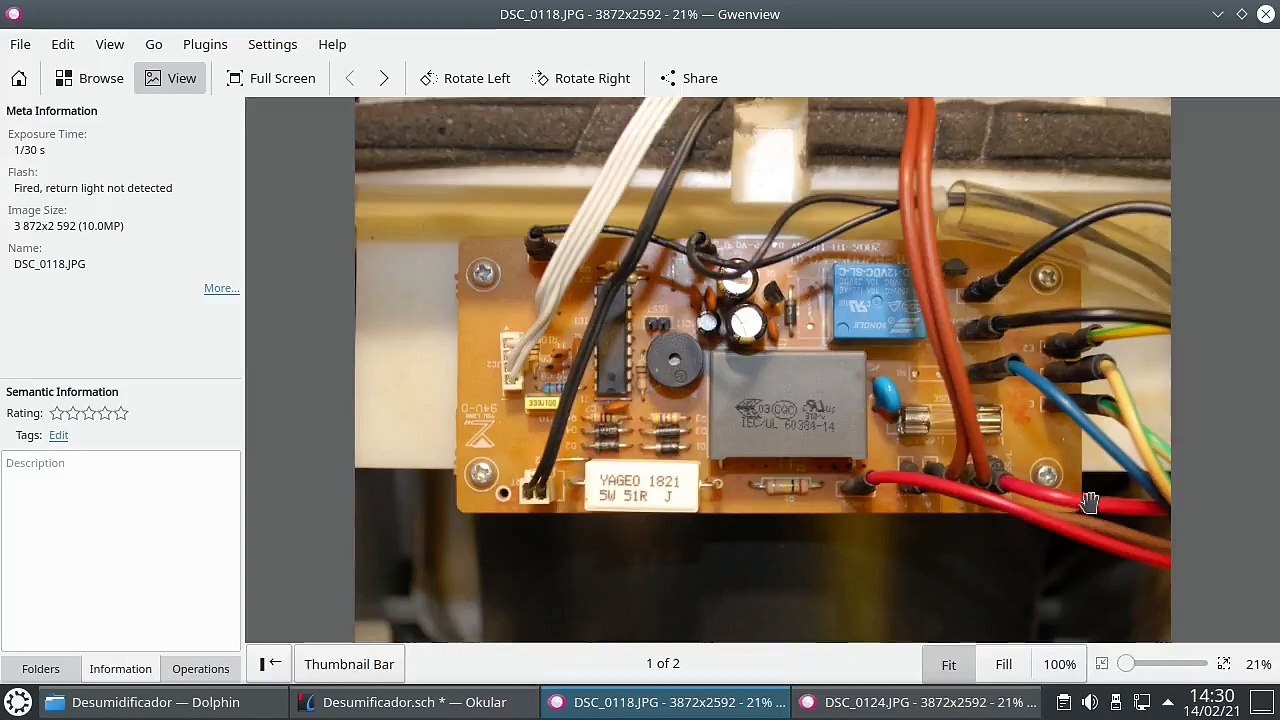The height and width of the screenshot is (720, 1280).
Task: Click the Gwenview window menu icon
Action: [x=13, y=14]
